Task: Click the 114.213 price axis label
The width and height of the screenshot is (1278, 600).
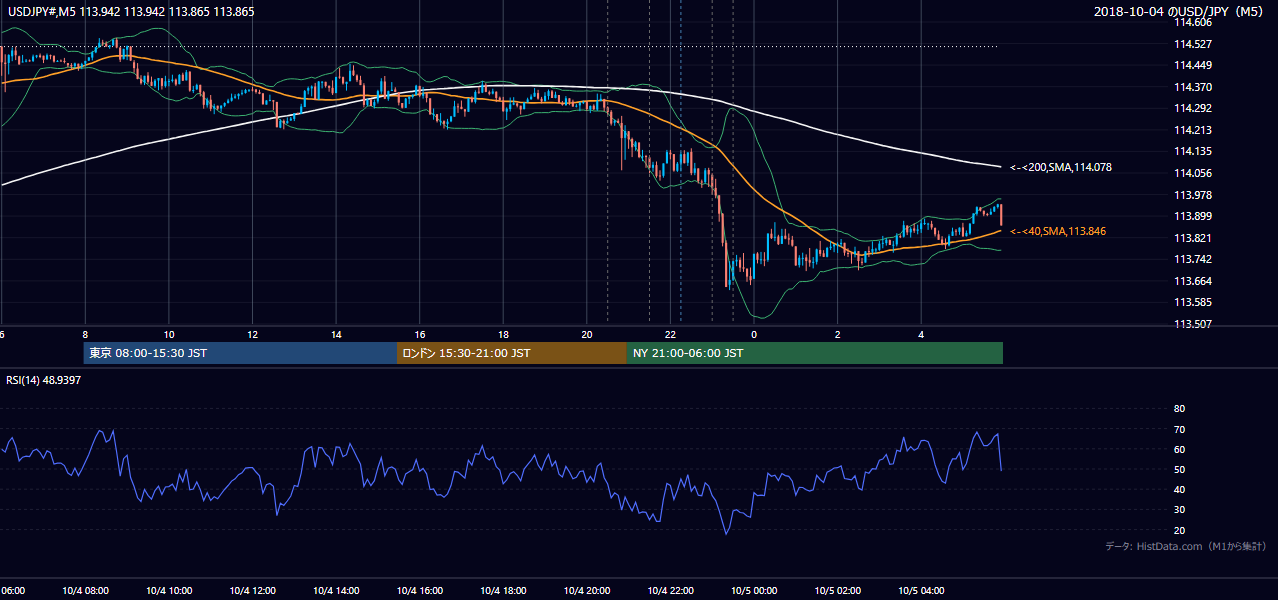Action: coord(1192,130)
